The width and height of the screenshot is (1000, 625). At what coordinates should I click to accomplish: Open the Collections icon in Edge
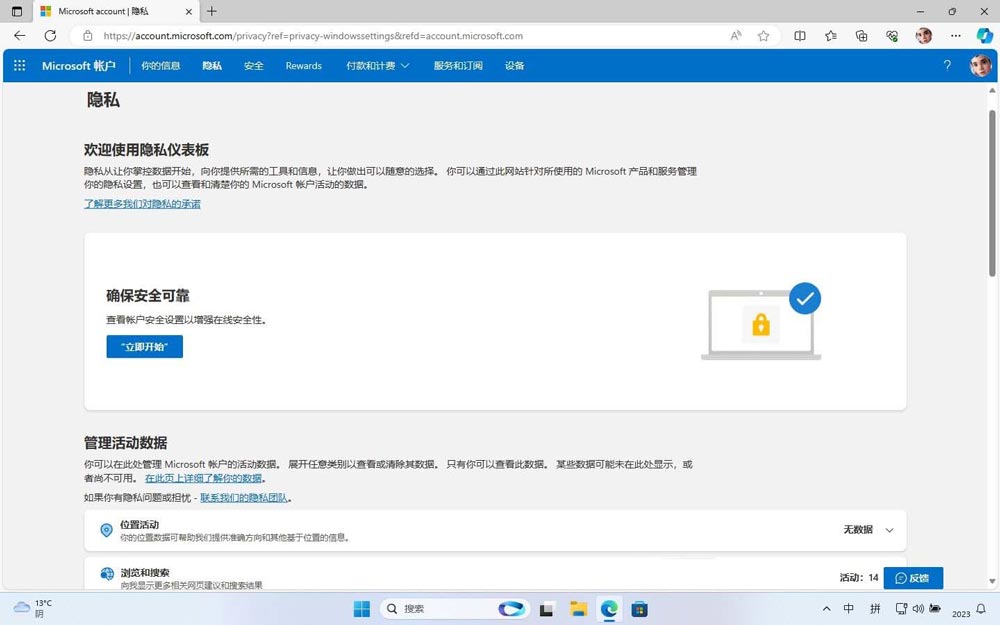(x=861, y=35)
